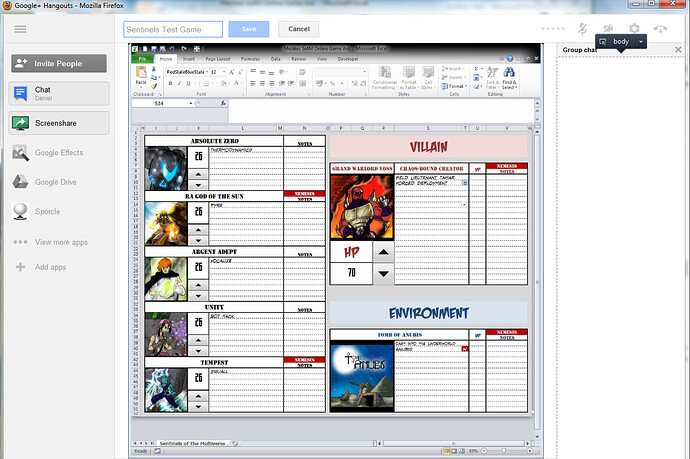Open Sort & Filter menu
The width and height of the screenshot is (690, 459).
(x=492, y=78)
